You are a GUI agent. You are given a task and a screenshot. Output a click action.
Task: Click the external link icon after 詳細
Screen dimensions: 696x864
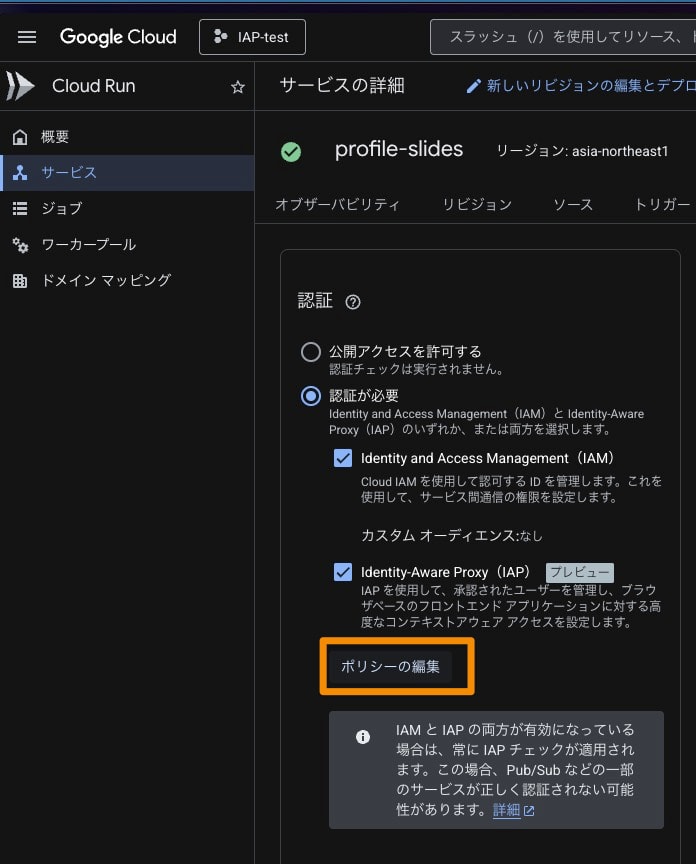[529, 811]
